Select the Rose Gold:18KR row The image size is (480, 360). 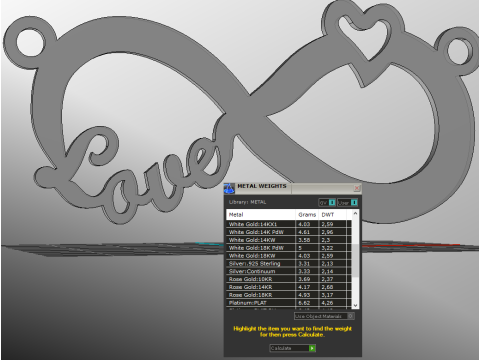pos(289,295)
